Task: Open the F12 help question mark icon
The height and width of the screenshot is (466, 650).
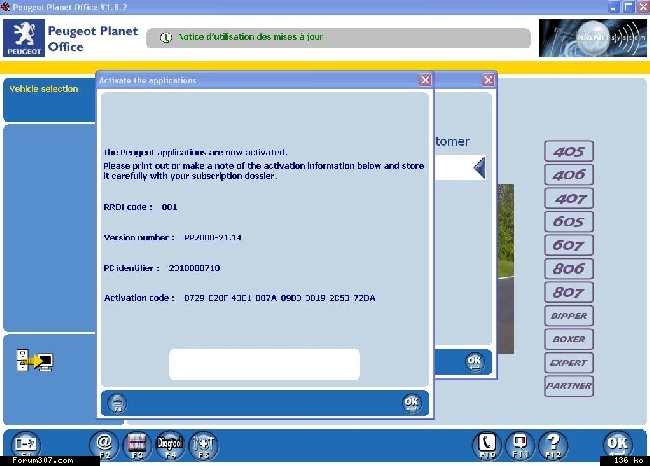Action: [x=553, y=446]
